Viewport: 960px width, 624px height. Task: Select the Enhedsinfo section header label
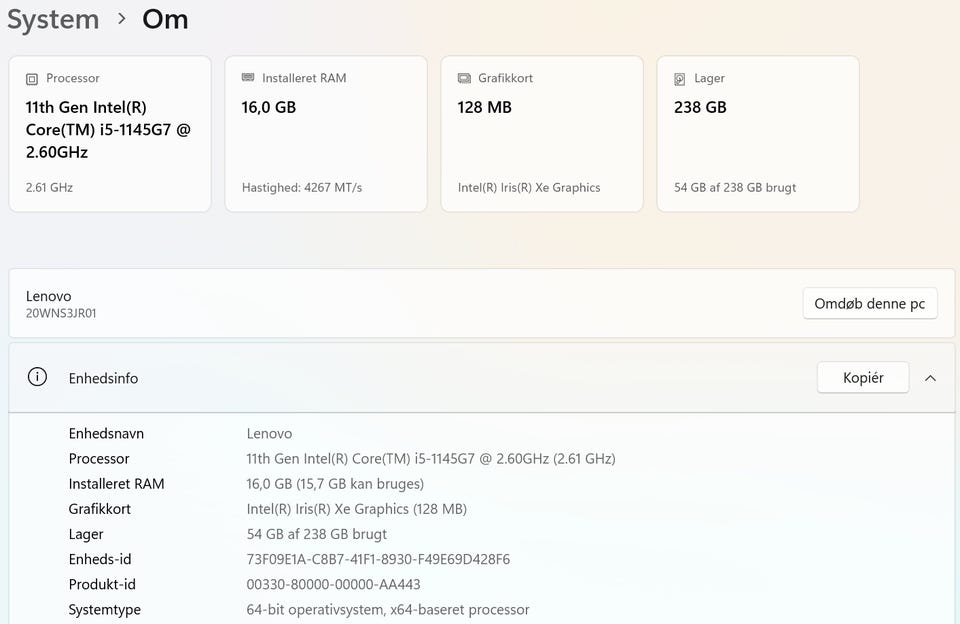pos(103,378)
